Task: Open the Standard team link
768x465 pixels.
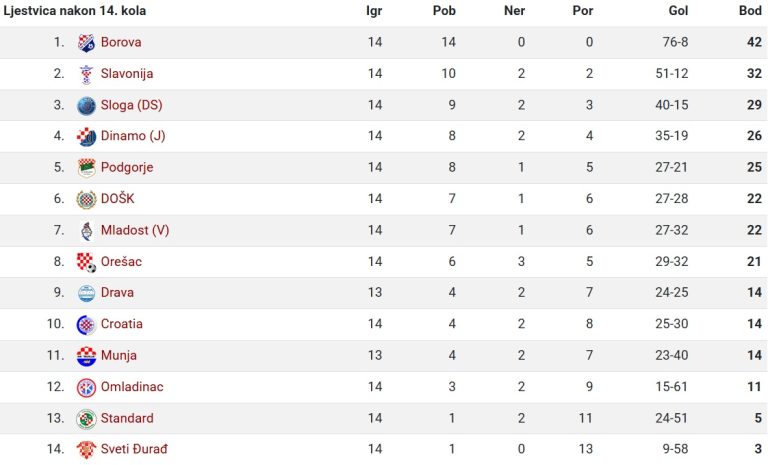Action: [x=127, y=418]
